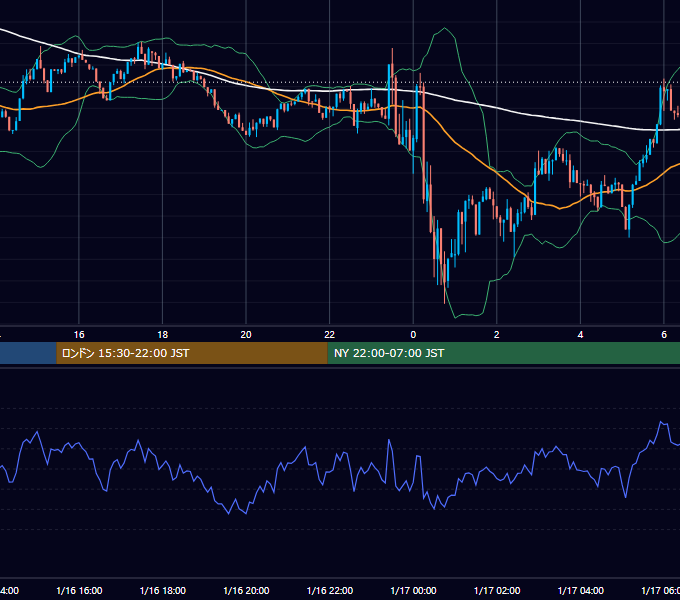Click the '1/17 00:00' time label

pos(413,590)
